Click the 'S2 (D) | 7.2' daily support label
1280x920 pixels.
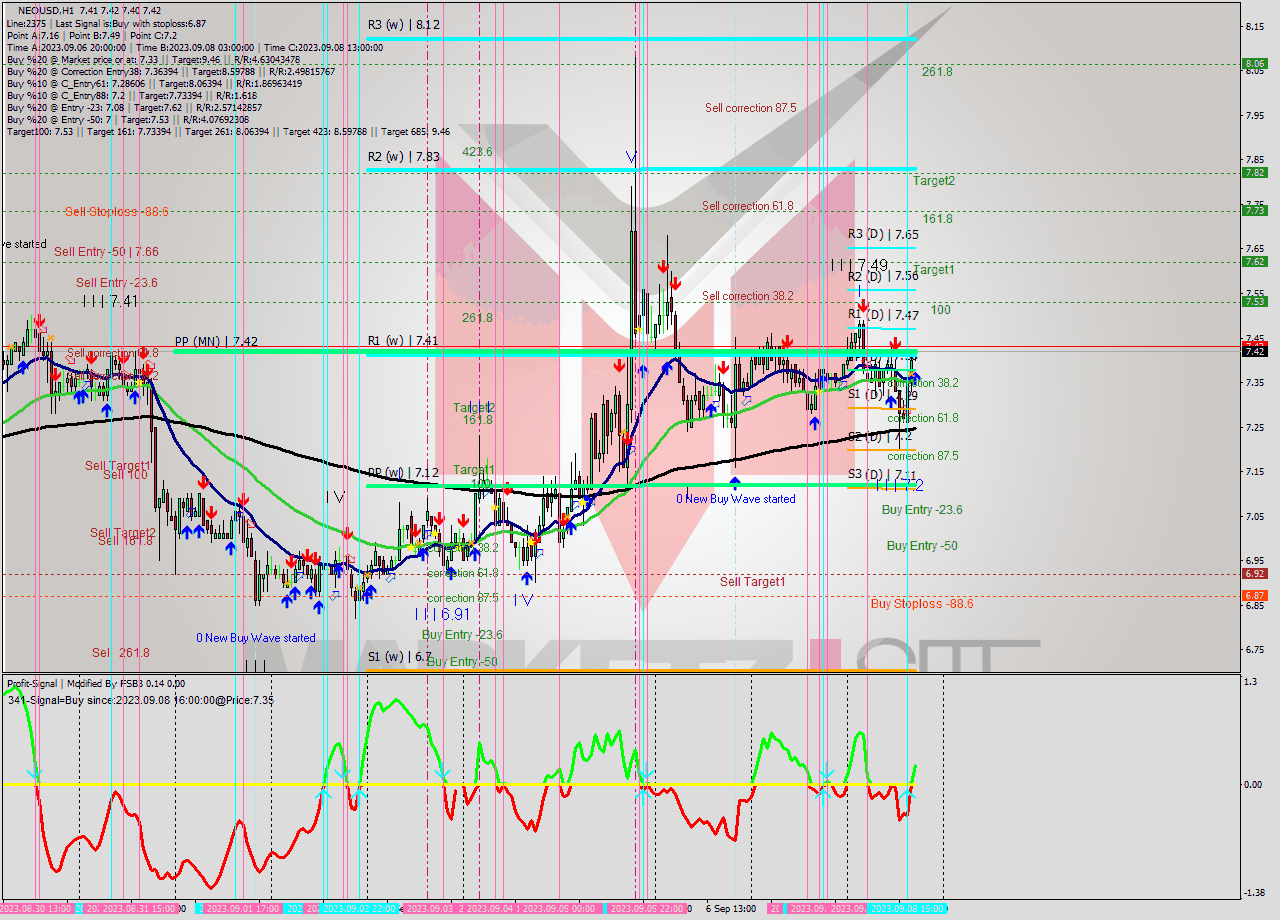(x=880, y=436)
